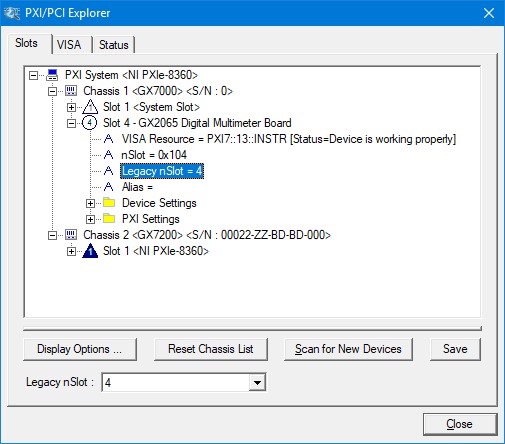This screenshot has height=444, width=505.
Task: Collapse the PXI System root node
Action: click(33, 75)
